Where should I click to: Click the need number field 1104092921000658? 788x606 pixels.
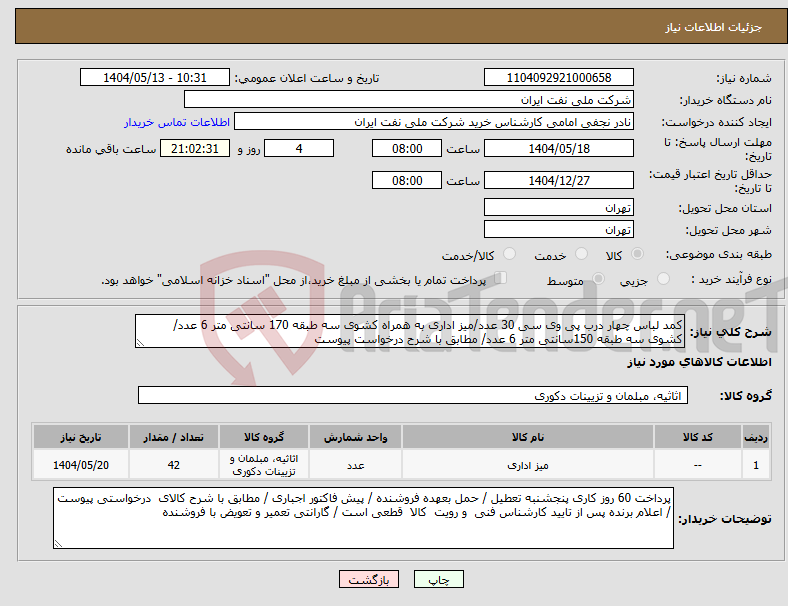(559, 77)
